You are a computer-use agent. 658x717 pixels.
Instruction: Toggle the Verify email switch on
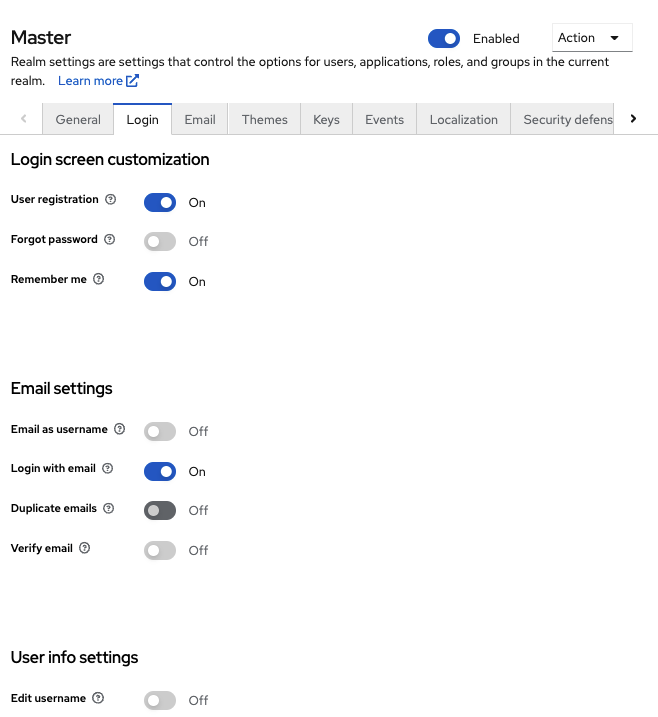[x=160, y=550]
